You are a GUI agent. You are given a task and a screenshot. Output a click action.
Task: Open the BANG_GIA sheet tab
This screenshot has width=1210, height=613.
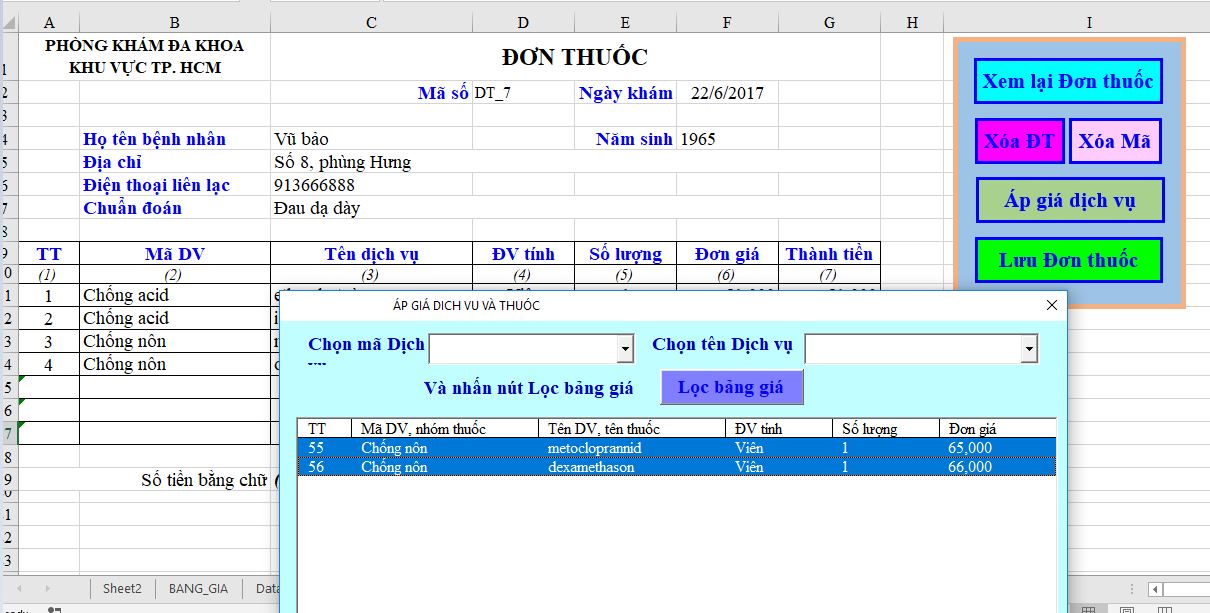point(198,588)
